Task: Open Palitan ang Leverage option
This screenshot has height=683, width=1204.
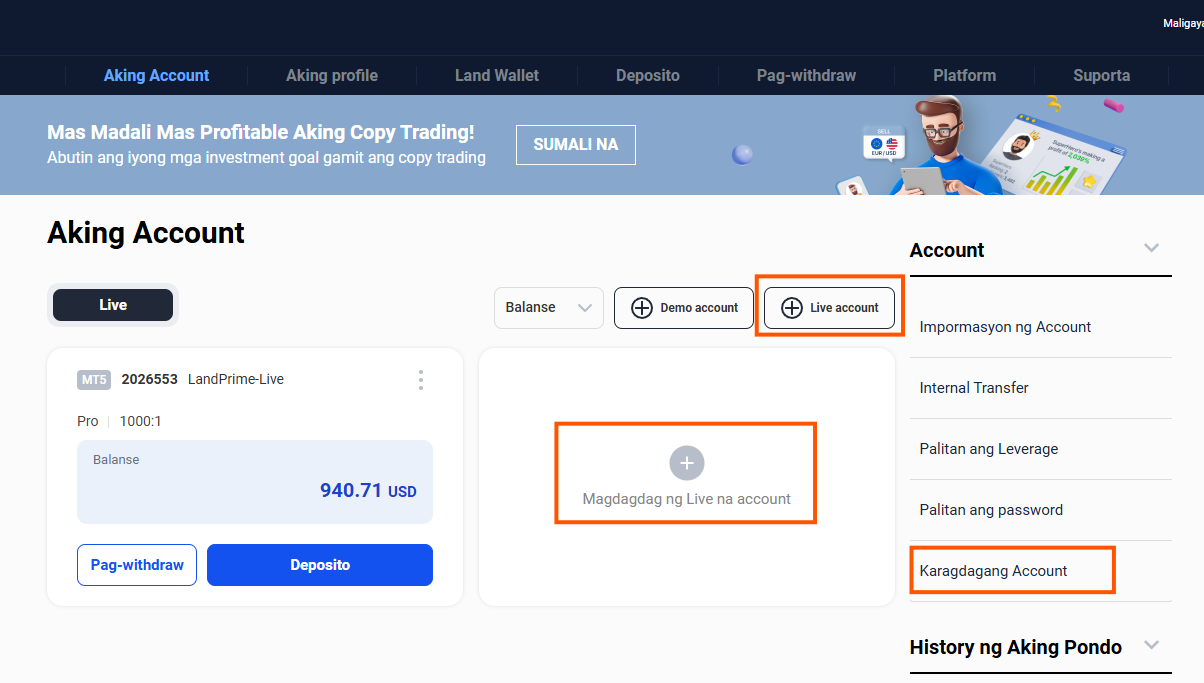Action: coord(988,449)
